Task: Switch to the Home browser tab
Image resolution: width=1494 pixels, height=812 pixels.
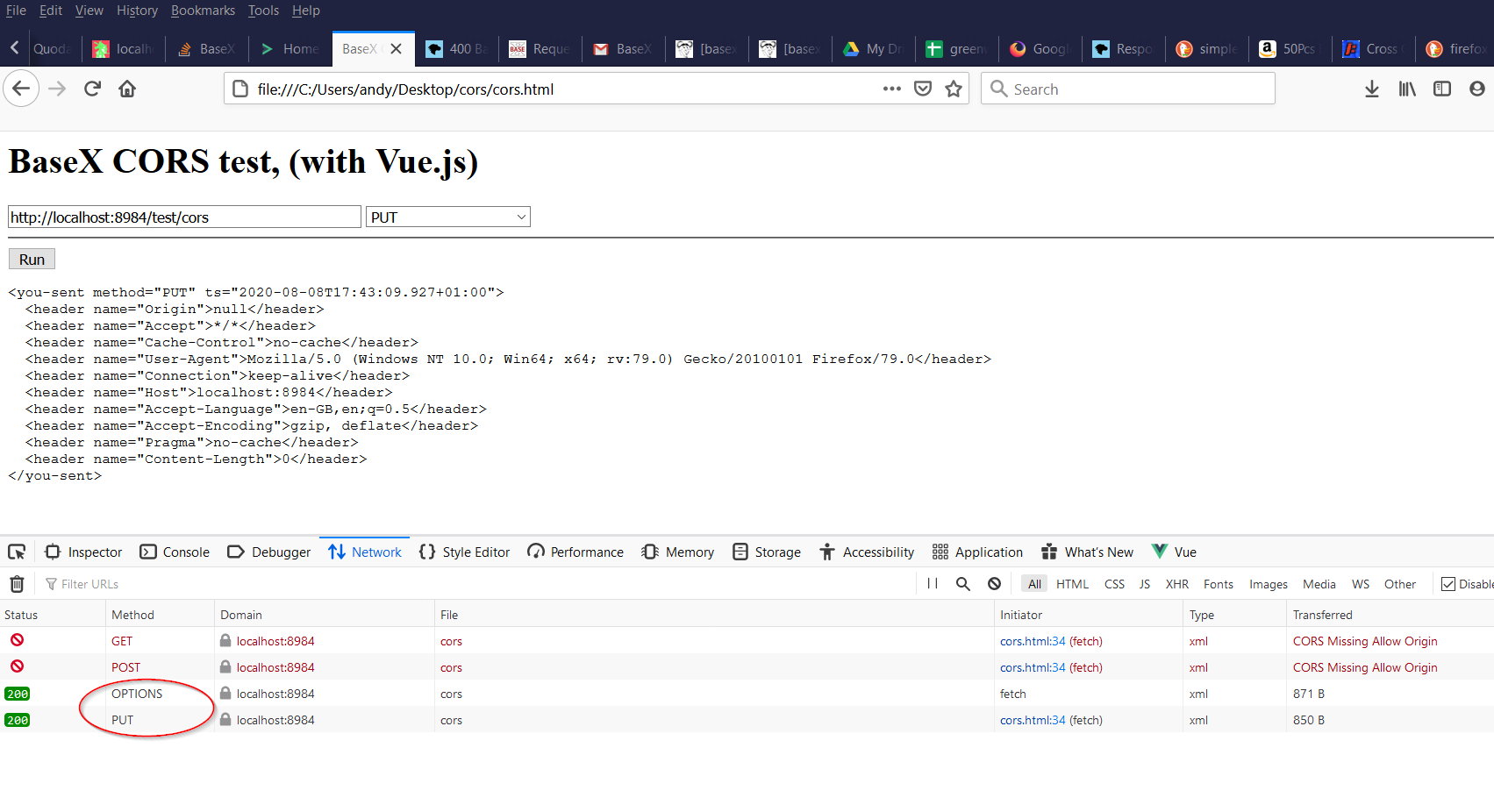Action: point(290,49)
